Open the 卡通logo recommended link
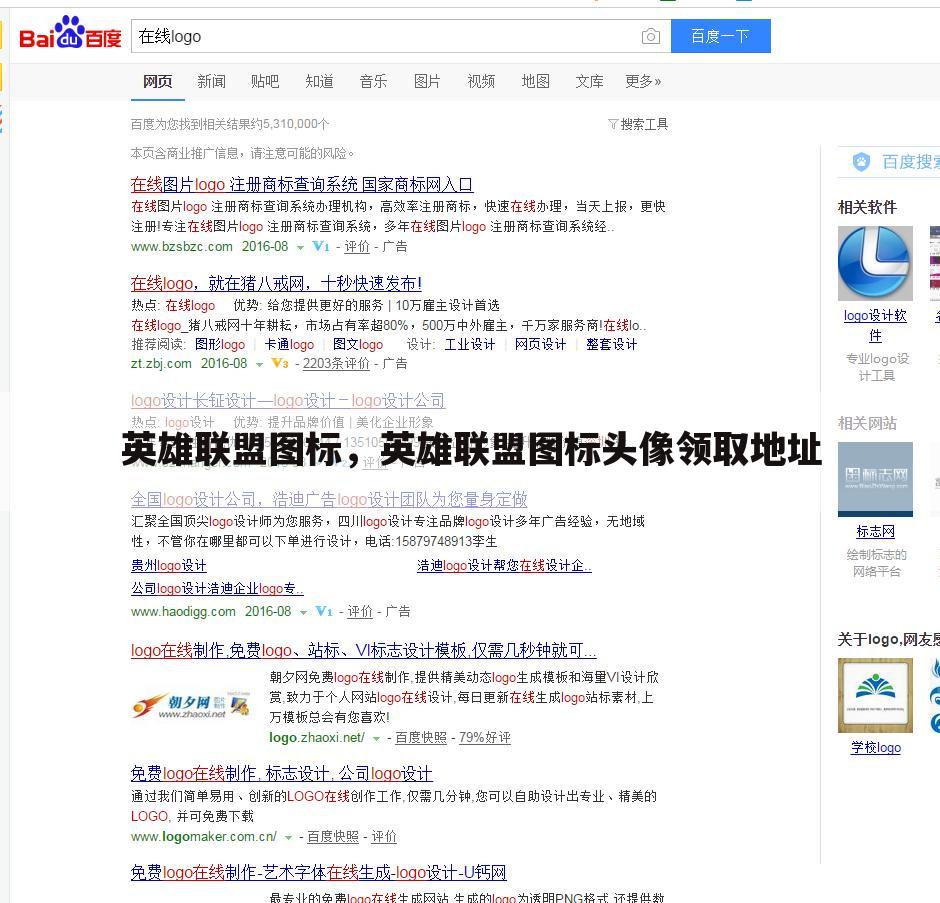Screen dimensions: 940x903 (289, 344)
